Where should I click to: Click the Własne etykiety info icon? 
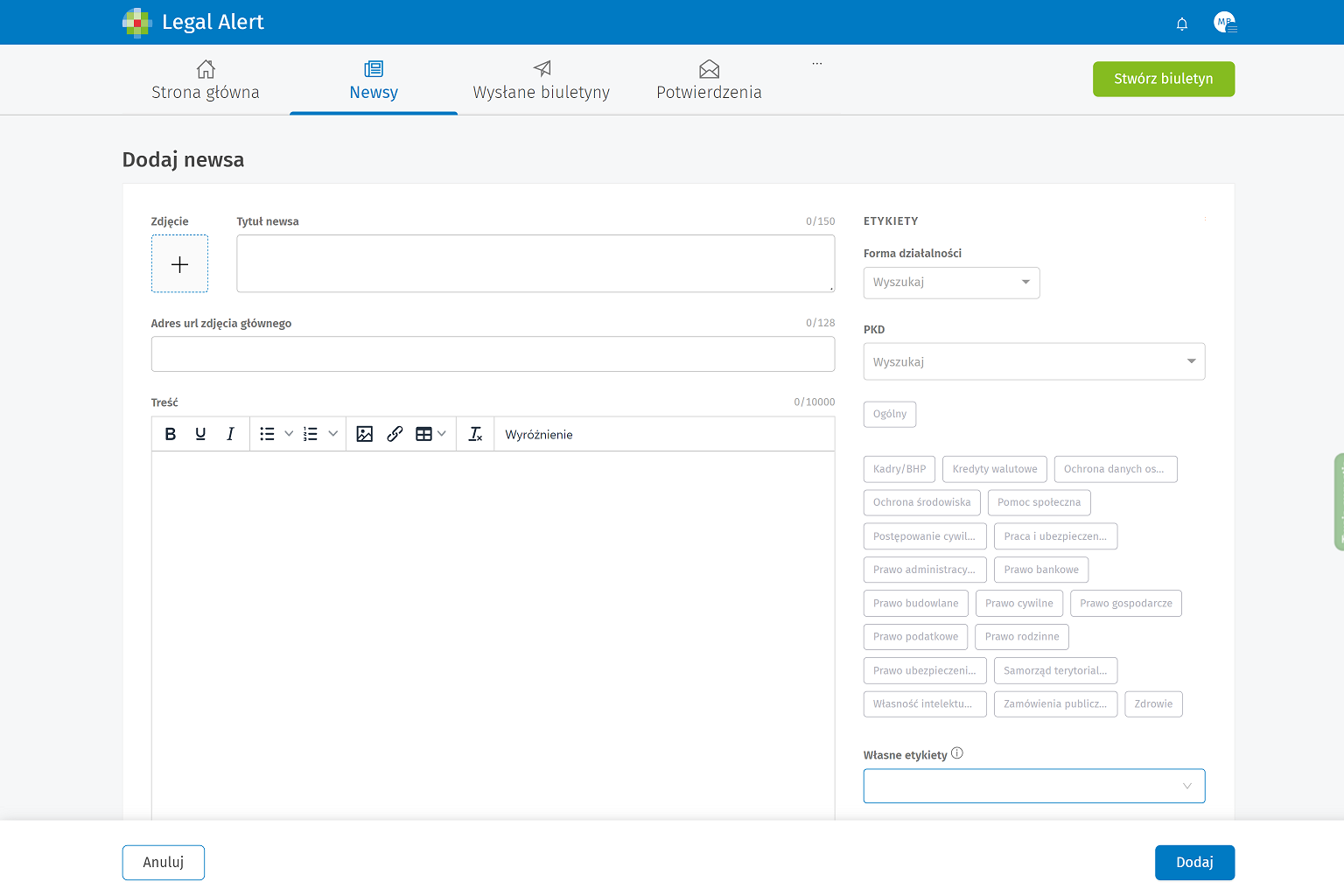[x=957, y=753]
